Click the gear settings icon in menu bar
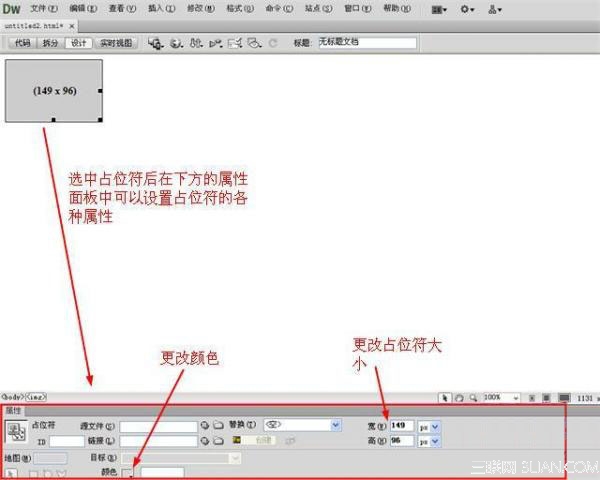Viewport: 600px width, 480px height. click(467, 9)
